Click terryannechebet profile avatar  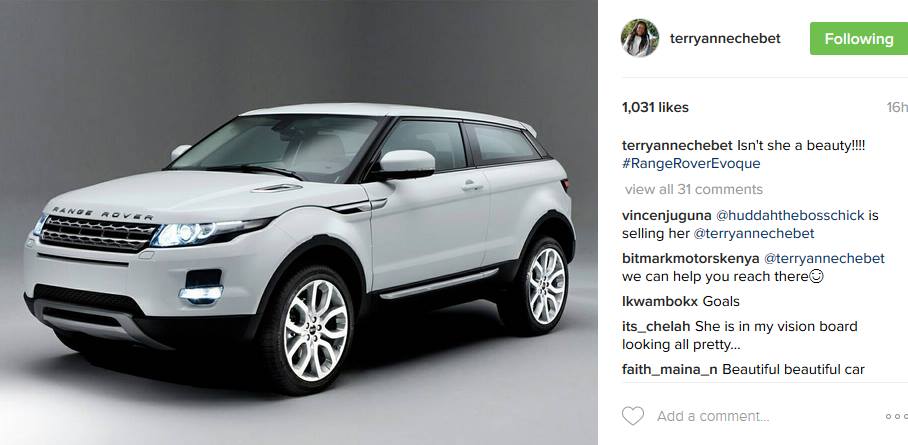(640, 38)
